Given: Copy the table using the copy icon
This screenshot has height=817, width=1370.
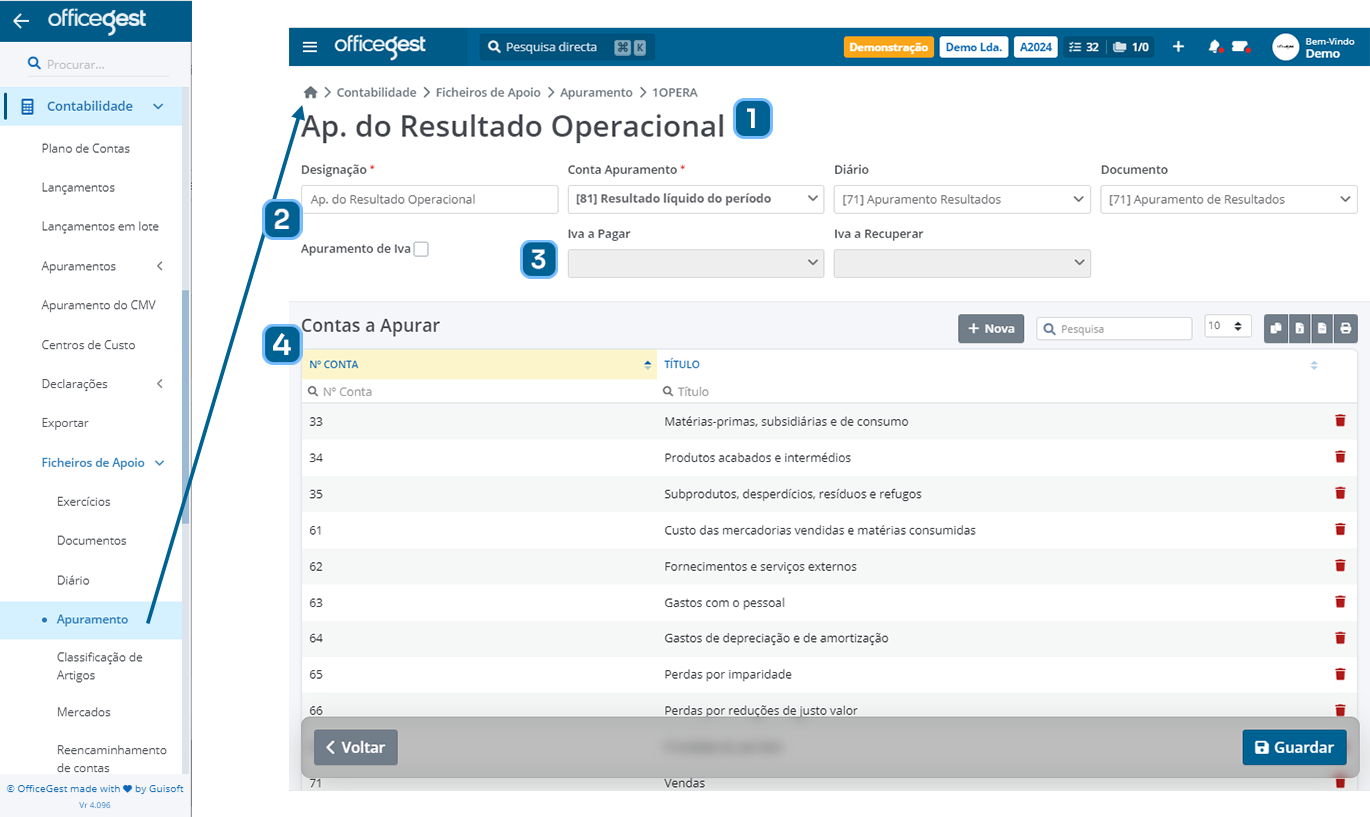Looking at the screenshot, I should (x=1276, y=328).
